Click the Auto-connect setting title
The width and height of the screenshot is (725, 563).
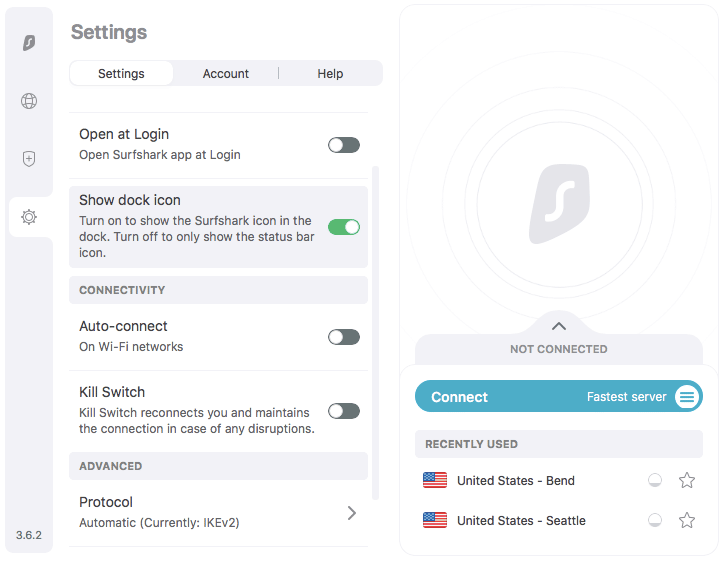pyautogui.click(x=123, y=326)
